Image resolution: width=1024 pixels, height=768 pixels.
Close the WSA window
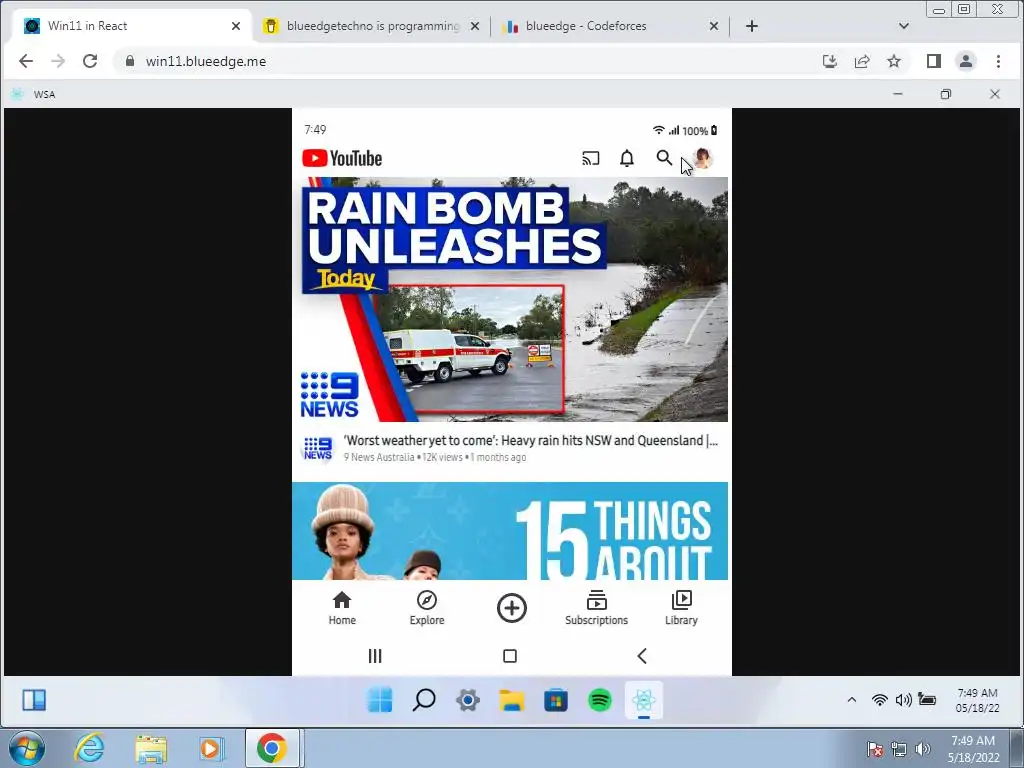pos(995,94)
